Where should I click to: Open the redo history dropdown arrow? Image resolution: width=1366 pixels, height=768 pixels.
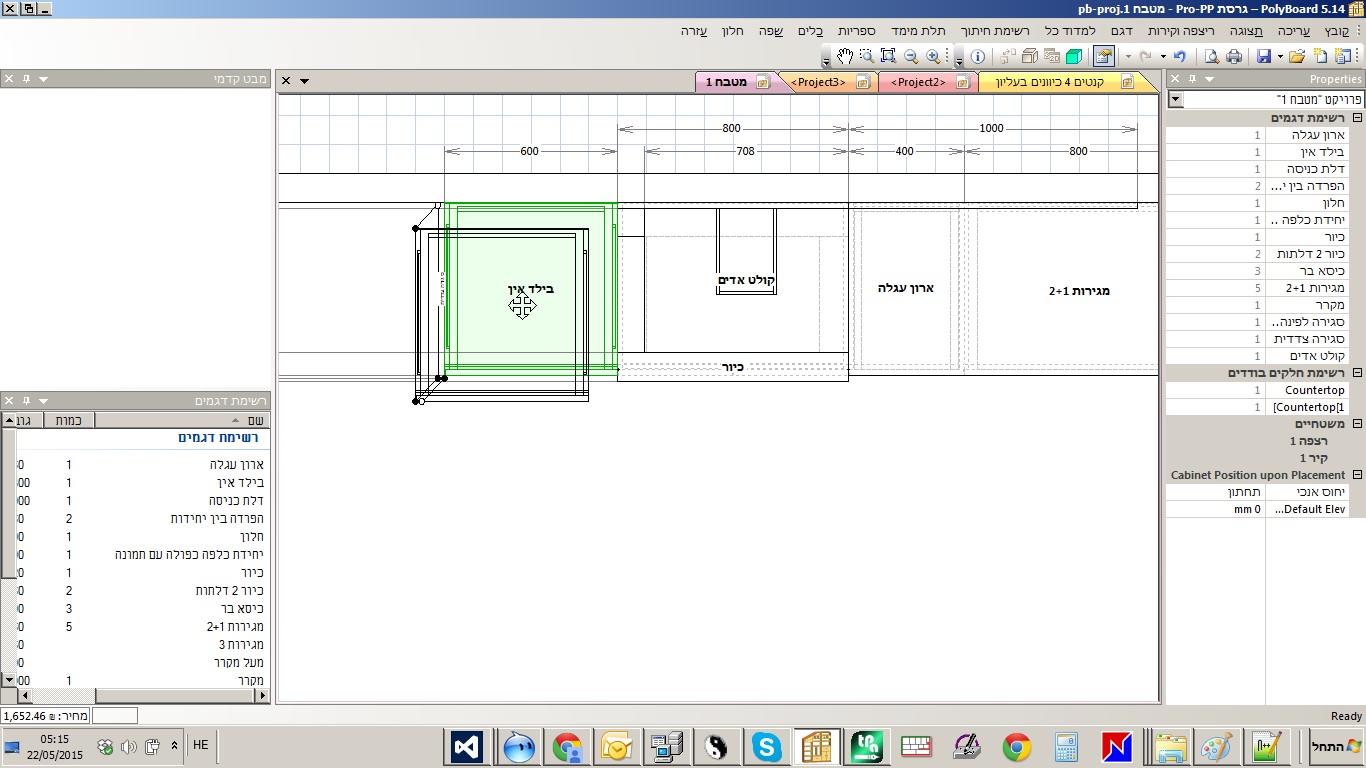point(1128,56)
